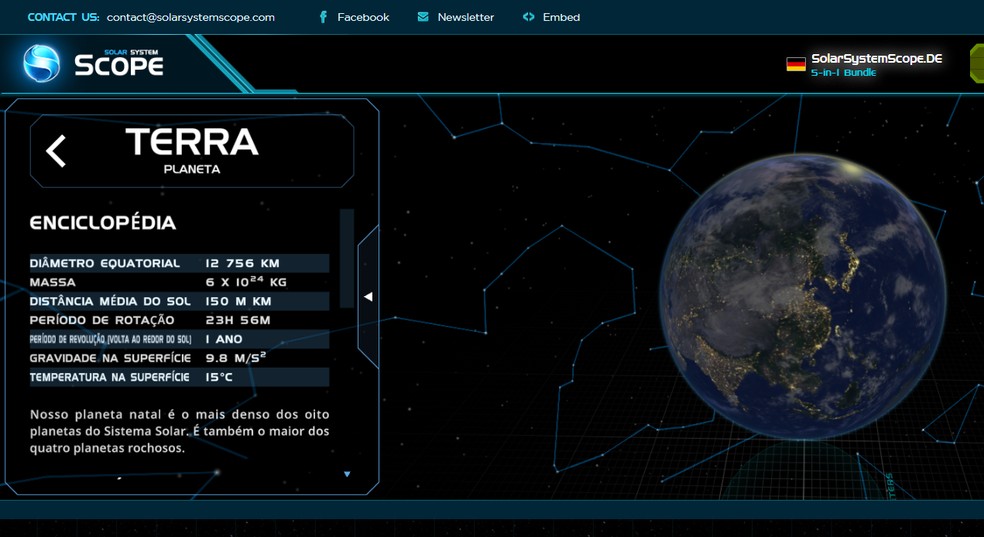Click the PLANETA subtitle under TERRA
Image resolution: width=984 pixels, height=537 pixels.
click(x=192, y=169)
